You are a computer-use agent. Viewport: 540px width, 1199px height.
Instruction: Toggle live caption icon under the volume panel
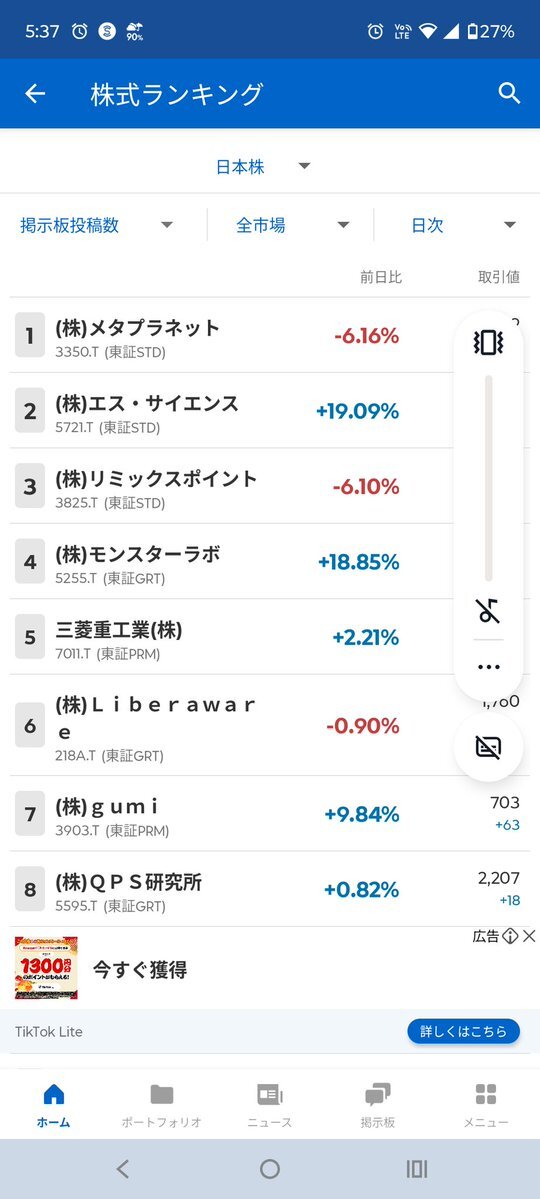click(488, 747)
